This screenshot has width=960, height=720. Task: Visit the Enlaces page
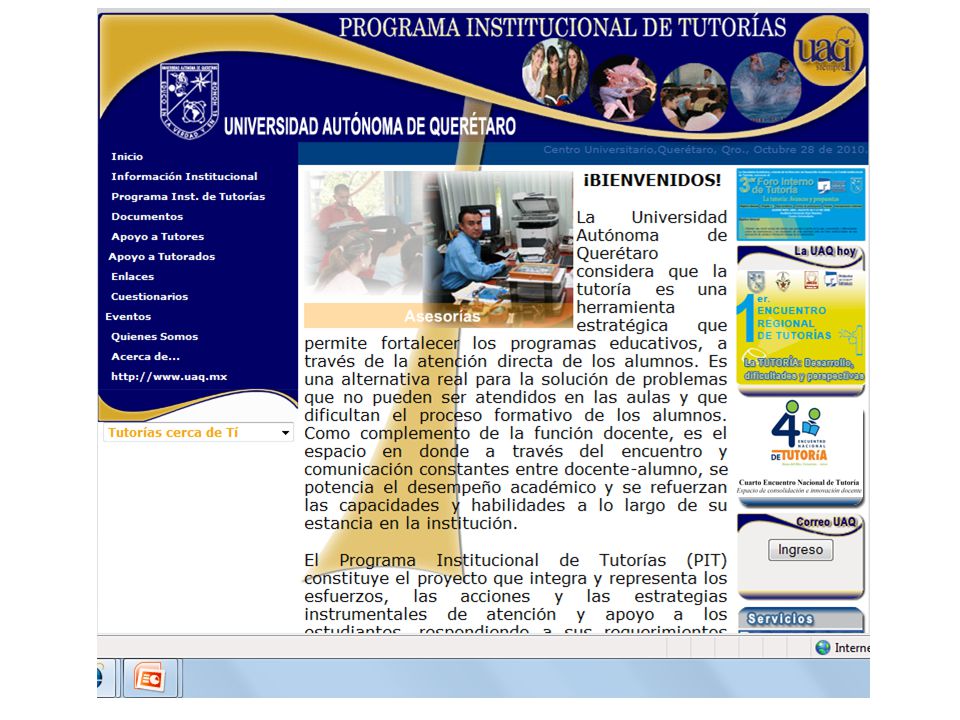tap(132, 277)
